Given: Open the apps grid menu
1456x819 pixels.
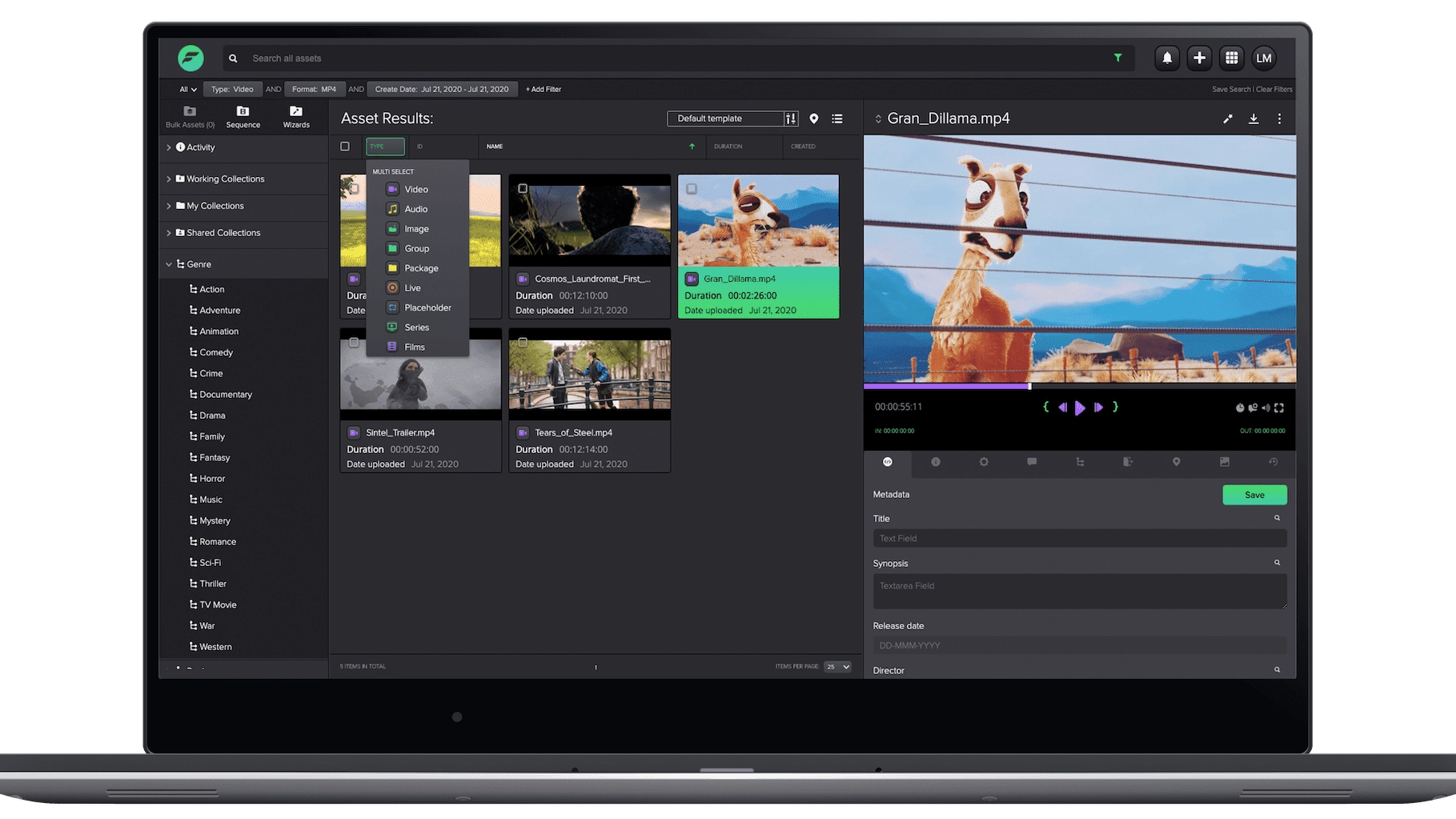Looking at the screenshot, I should point(1232,58).
